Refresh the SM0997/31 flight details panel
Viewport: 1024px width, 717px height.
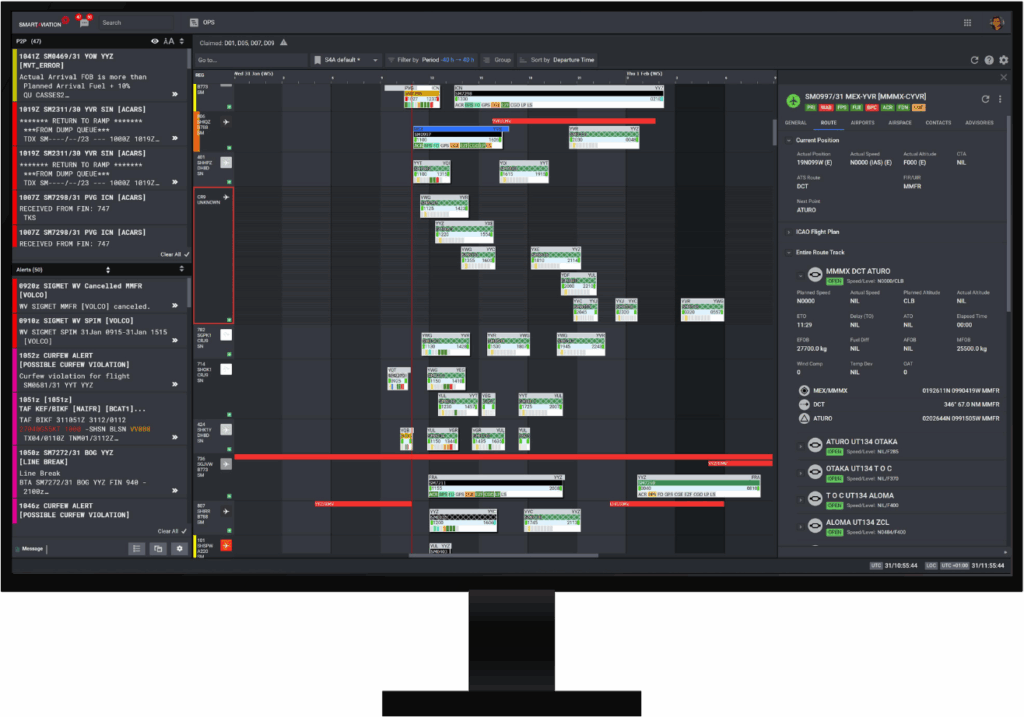(985, 99)
